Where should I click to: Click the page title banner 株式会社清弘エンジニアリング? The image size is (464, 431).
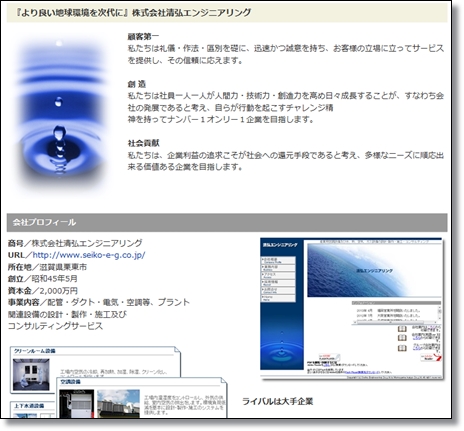[134, 13]
